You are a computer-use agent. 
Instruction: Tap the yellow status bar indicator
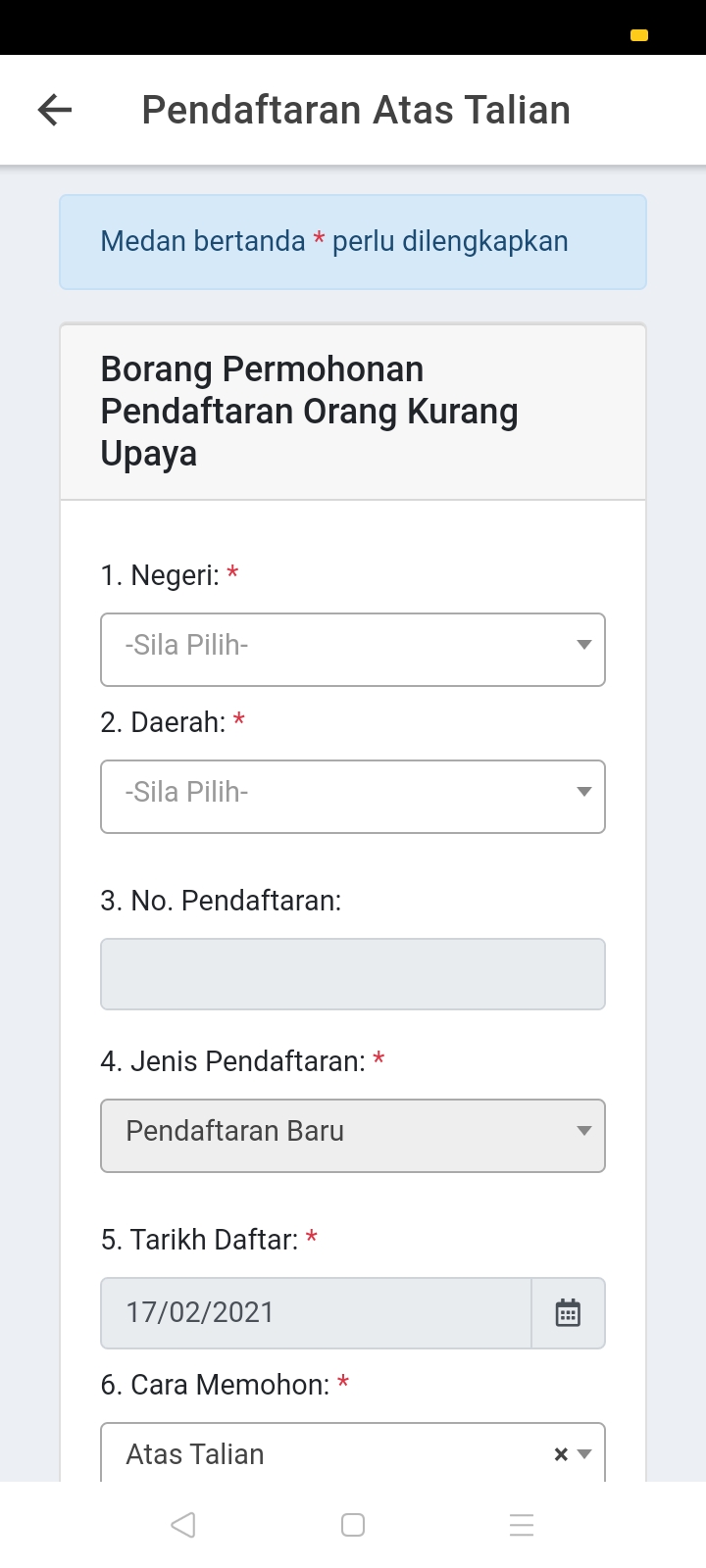point(639,36)
